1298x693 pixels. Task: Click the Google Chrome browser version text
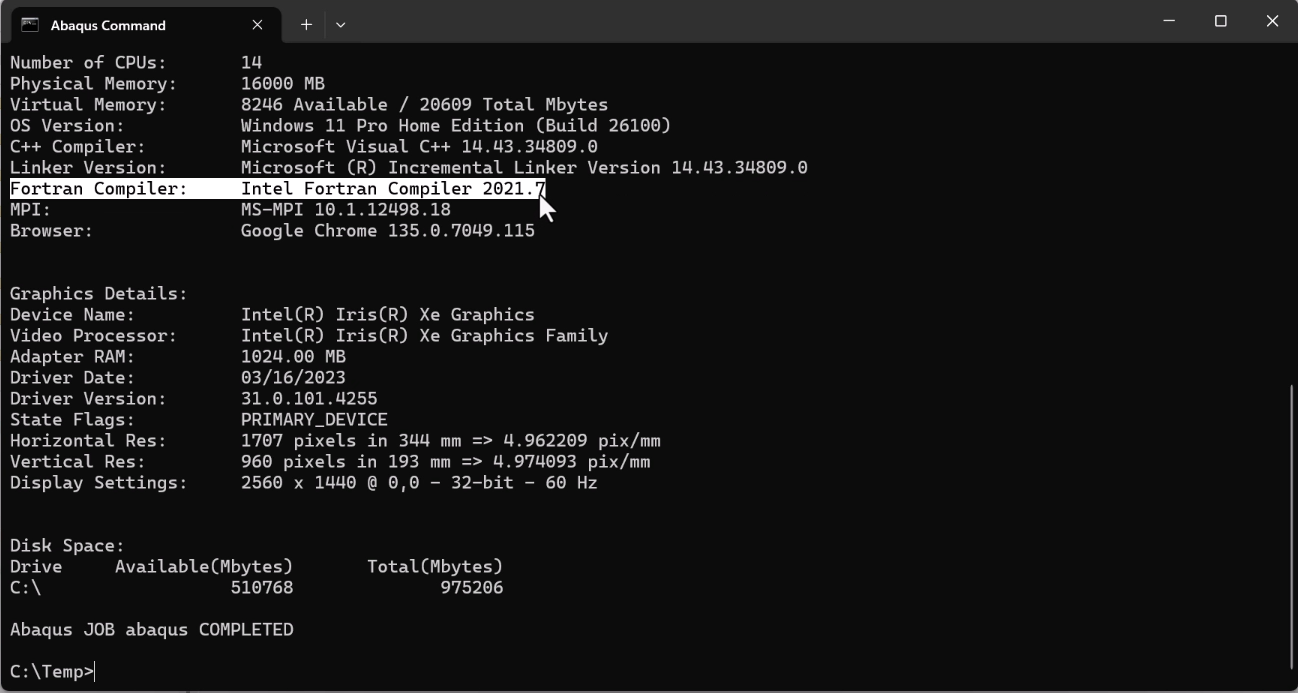click(x=387, y=231)
